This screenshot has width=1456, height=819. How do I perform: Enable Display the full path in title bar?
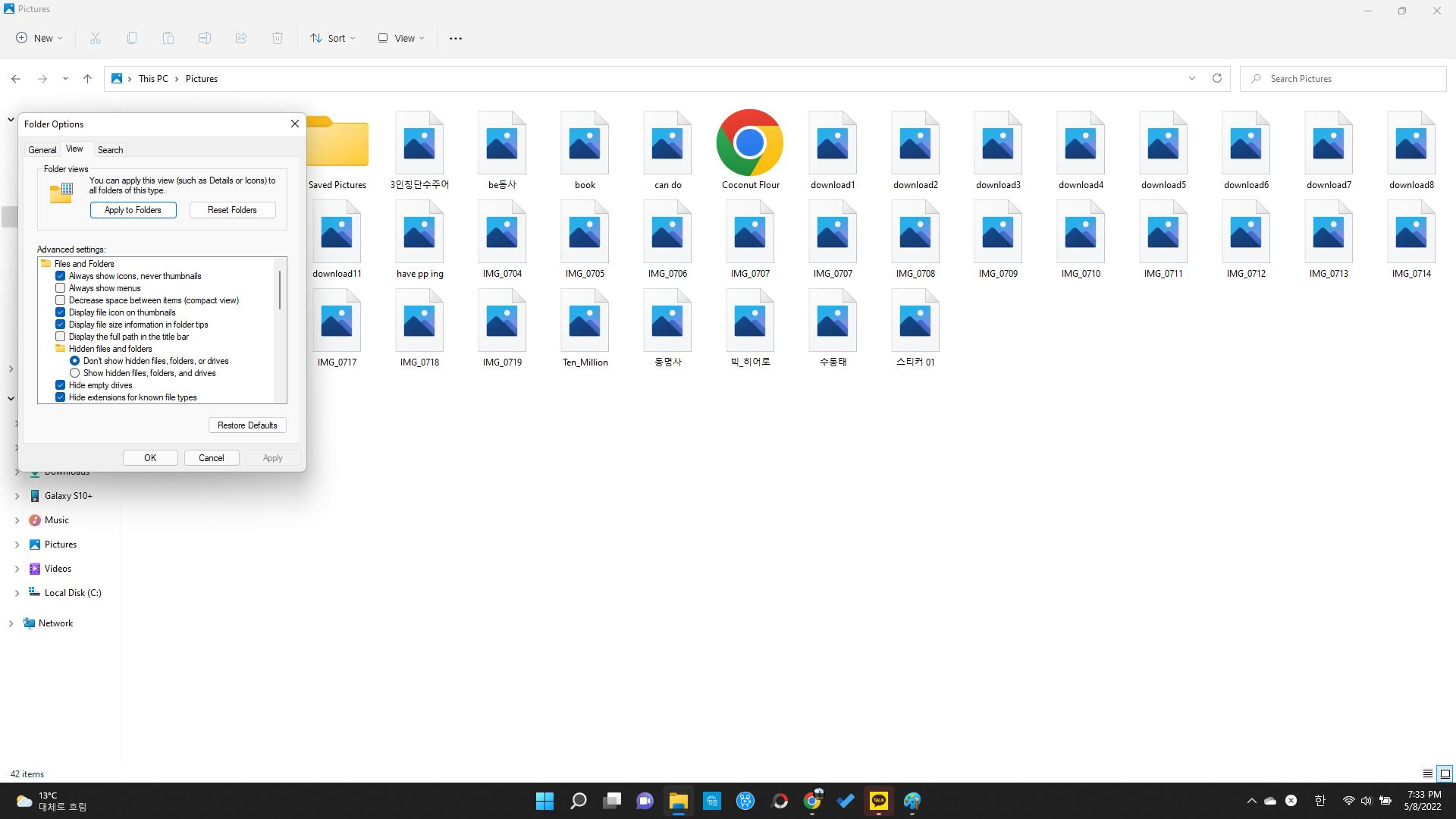click(61, 337)
